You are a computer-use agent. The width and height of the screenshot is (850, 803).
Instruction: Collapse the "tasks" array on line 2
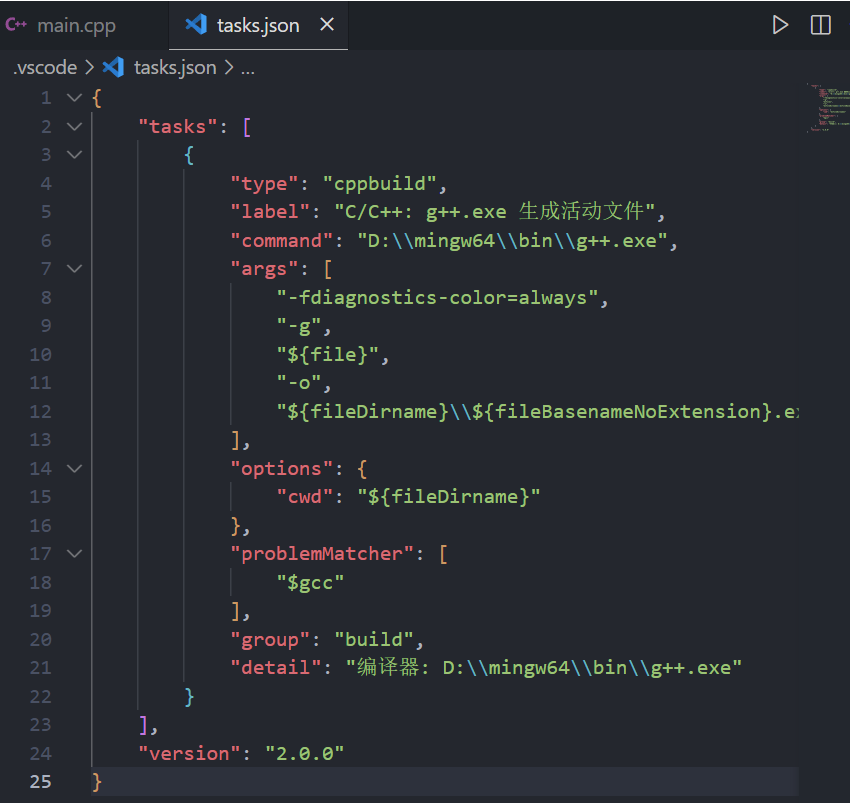[x=74, y=126]
